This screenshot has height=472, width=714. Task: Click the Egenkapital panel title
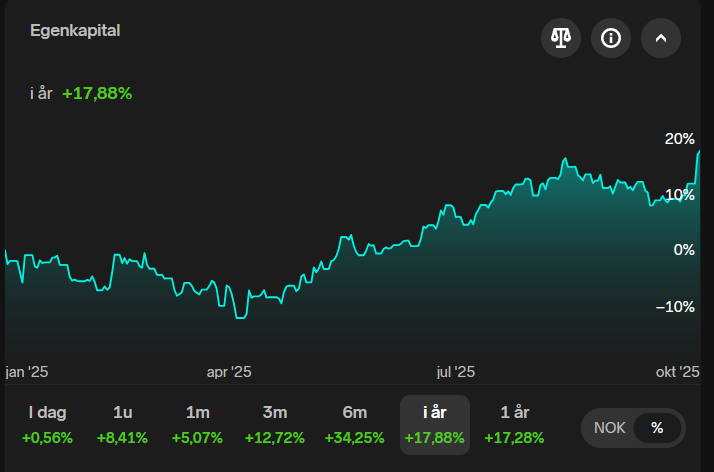coord(75,30)
